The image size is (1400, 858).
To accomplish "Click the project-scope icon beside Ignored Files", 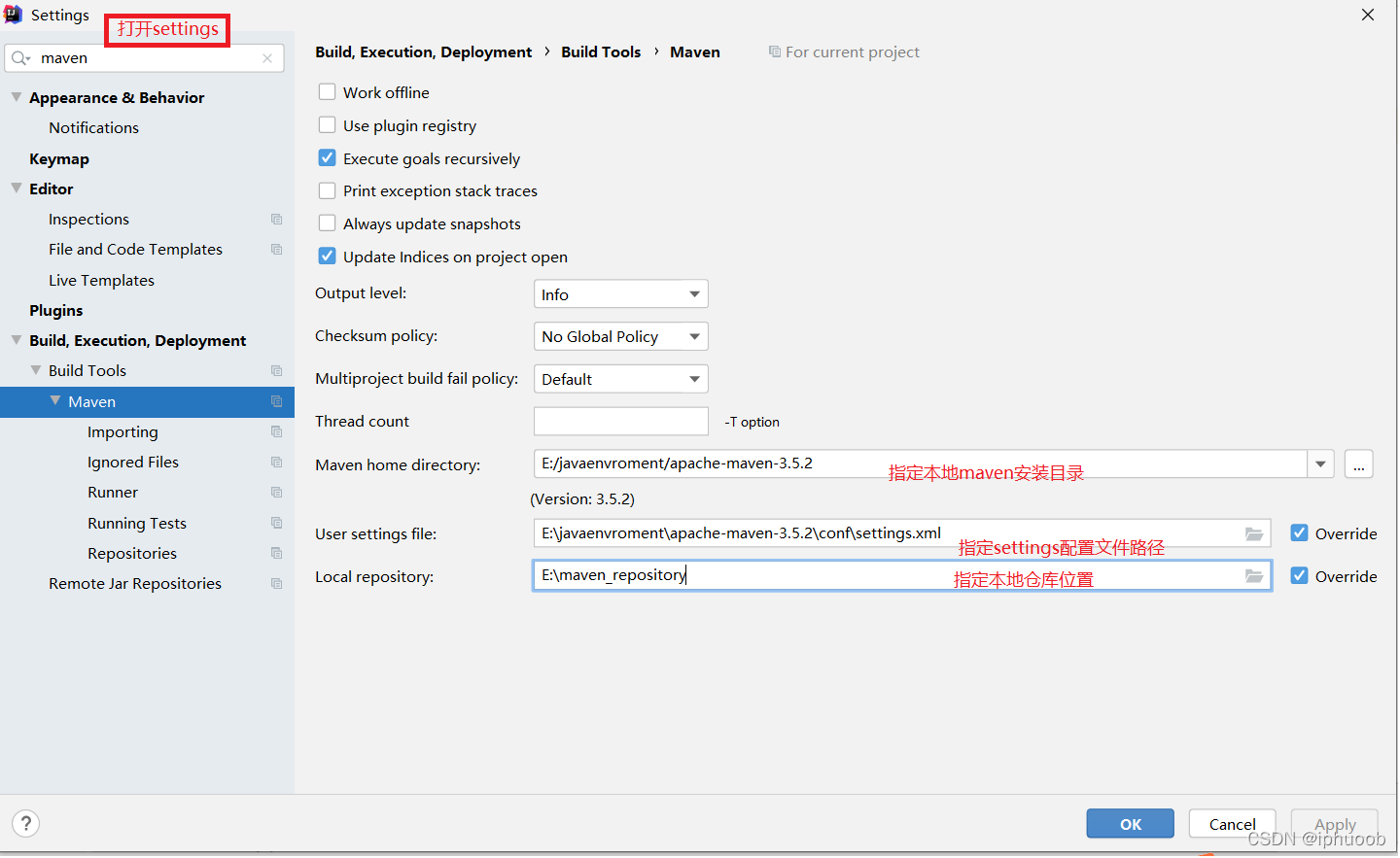I will click(276, 463).
